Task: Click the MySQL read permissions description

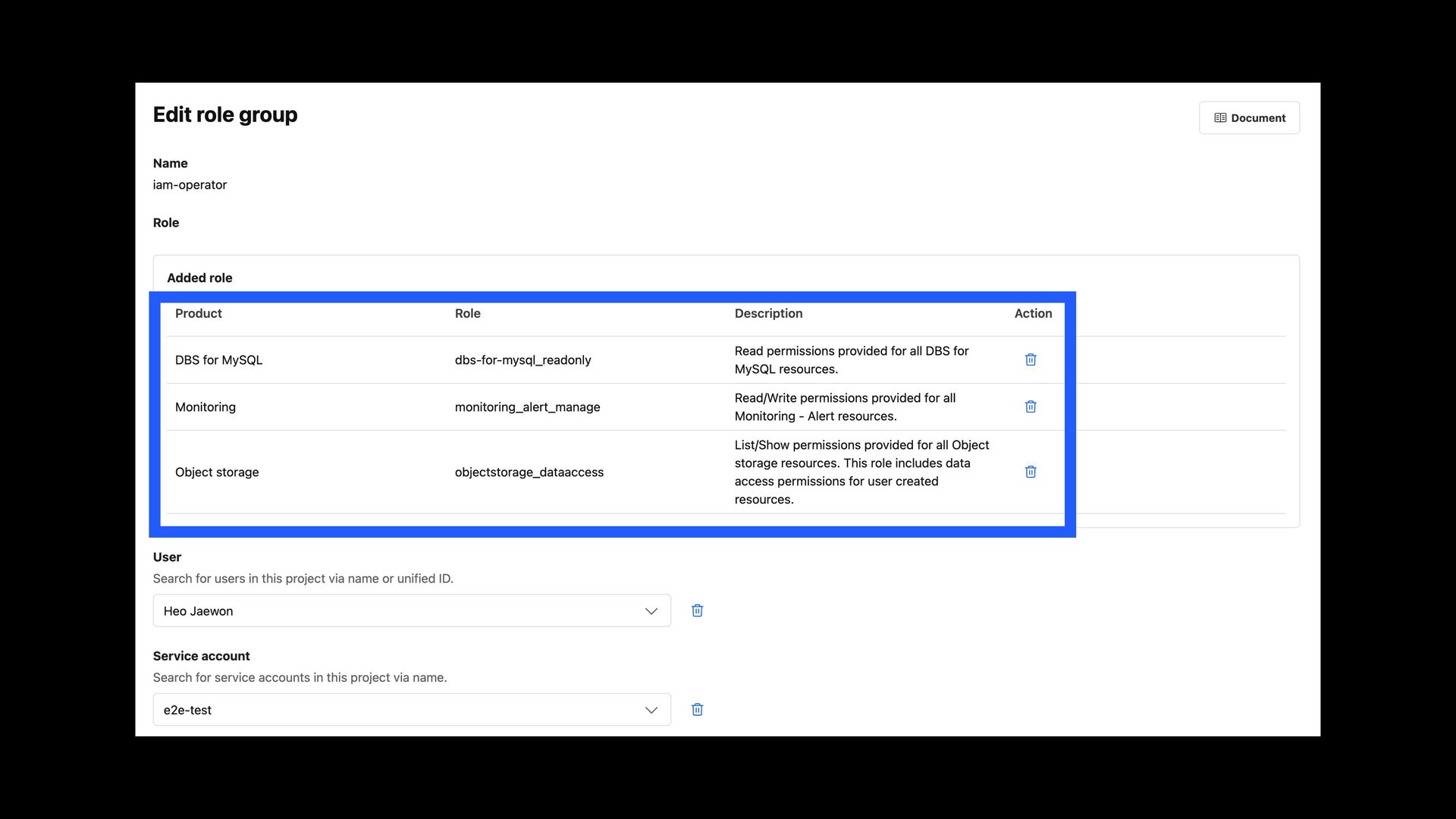Action: point(852,360)
